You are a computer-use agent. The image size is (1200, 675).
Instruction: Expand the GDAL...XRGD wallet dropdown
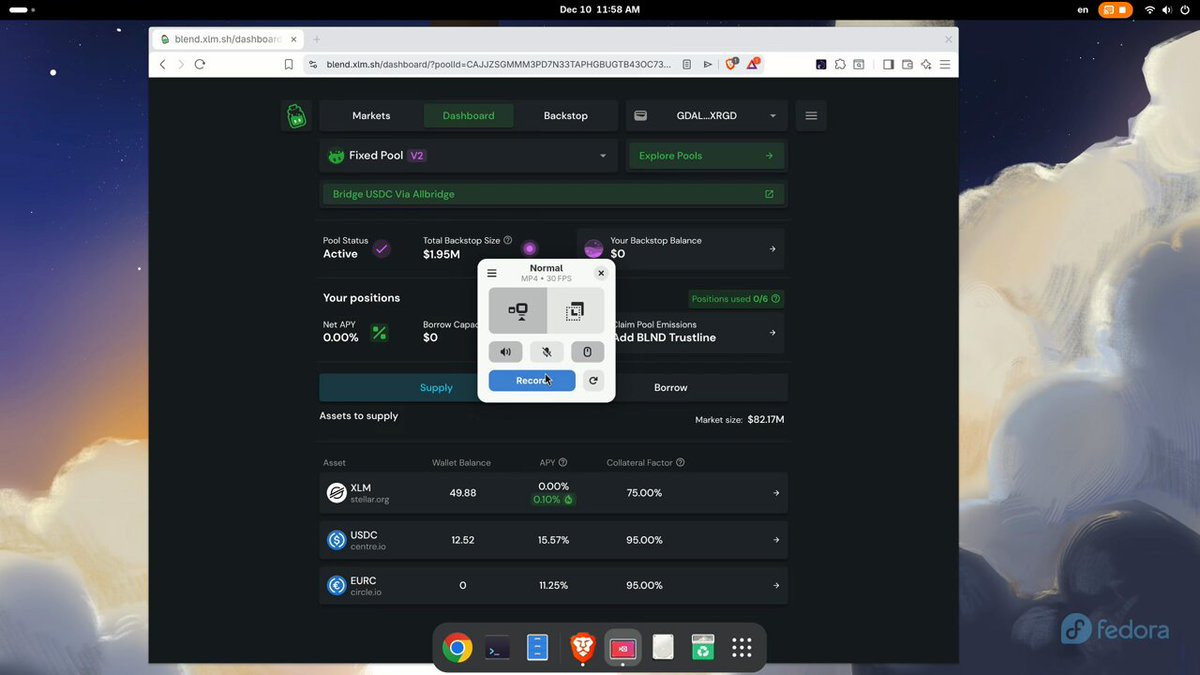click(x=773, y=116)
